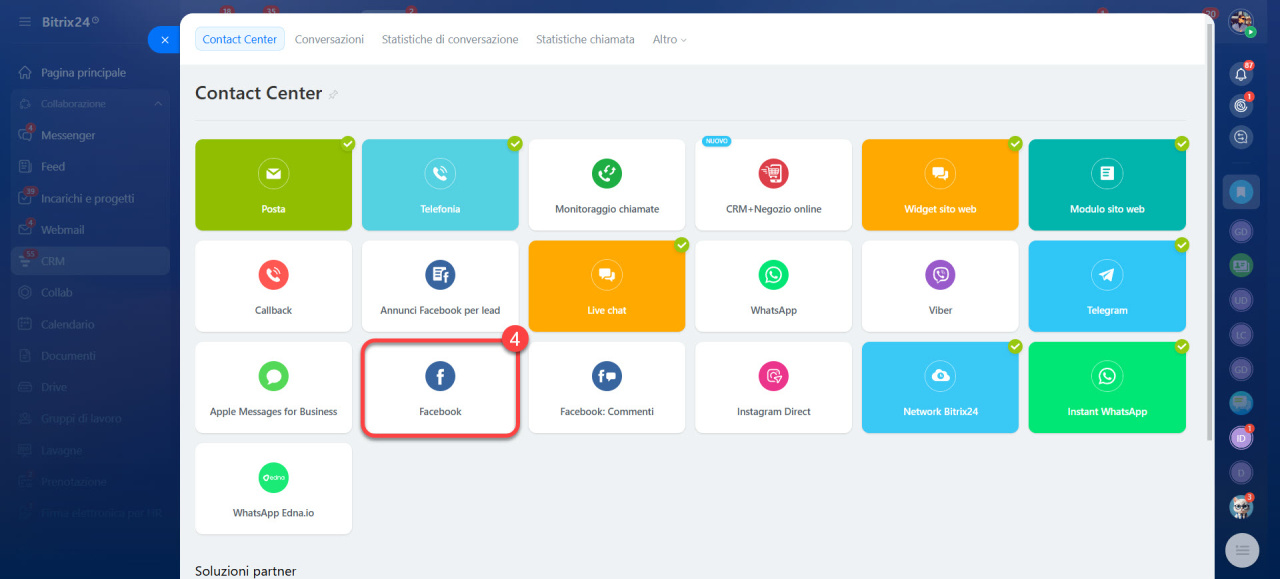Open Statistiche di conversazione tab
The width and height of the screenshot is (1280, 579).
[x=450, y=39]
